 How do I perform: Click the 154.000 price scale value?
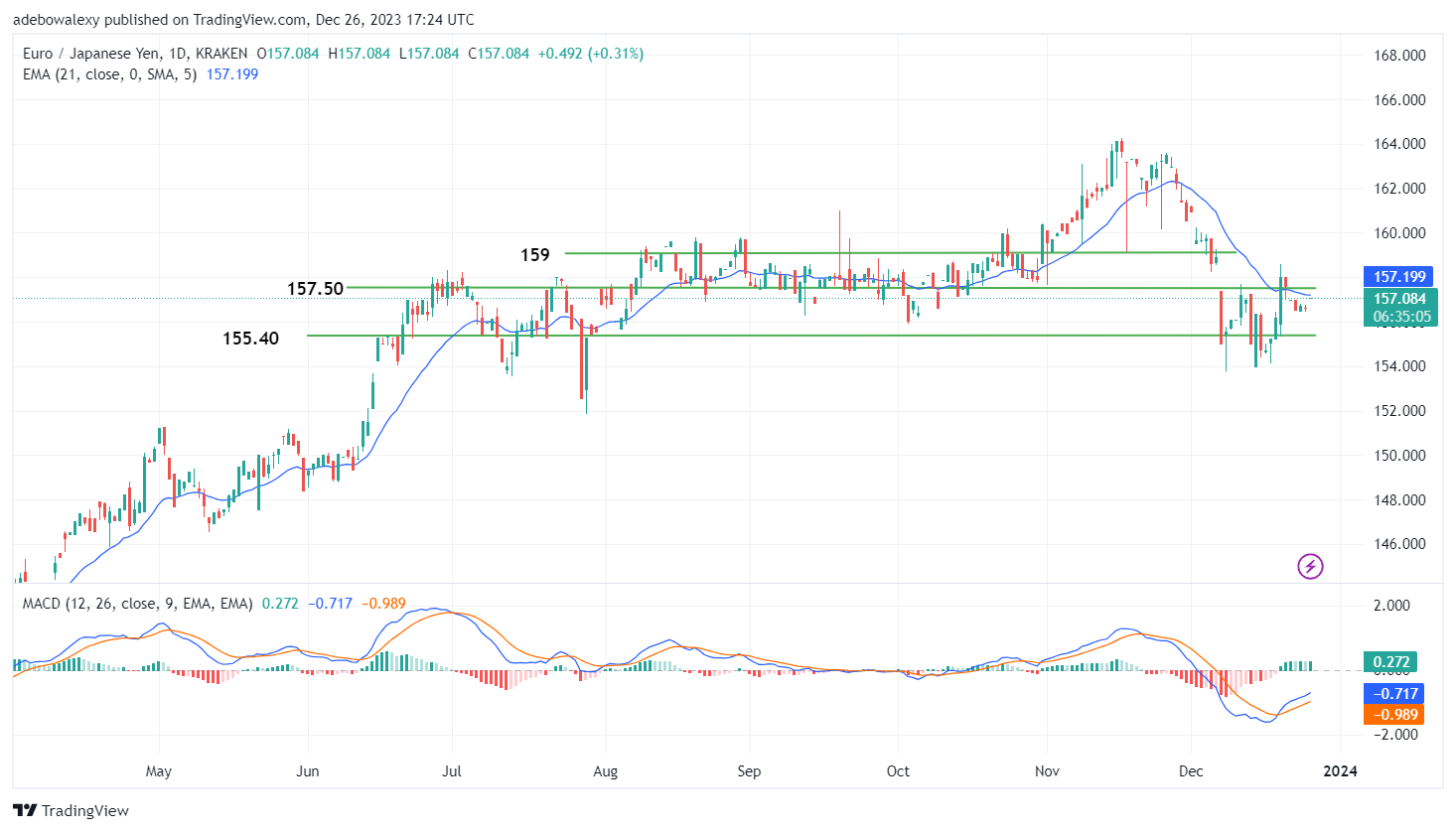[1399, 366]
